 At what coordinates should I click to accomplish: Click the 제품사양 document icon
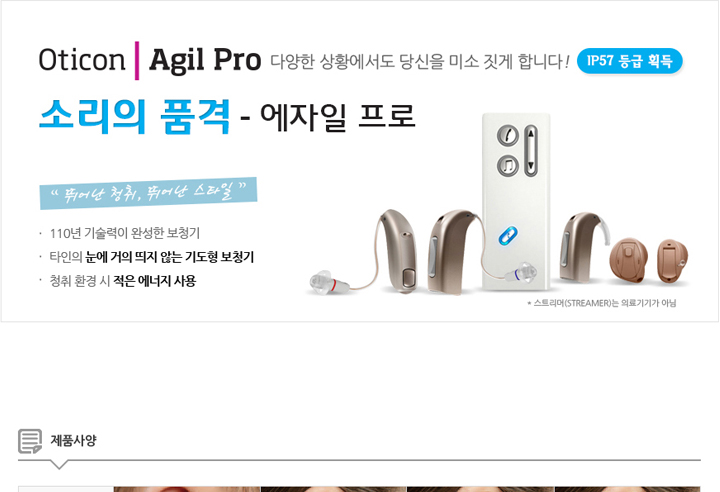[30, 441]
